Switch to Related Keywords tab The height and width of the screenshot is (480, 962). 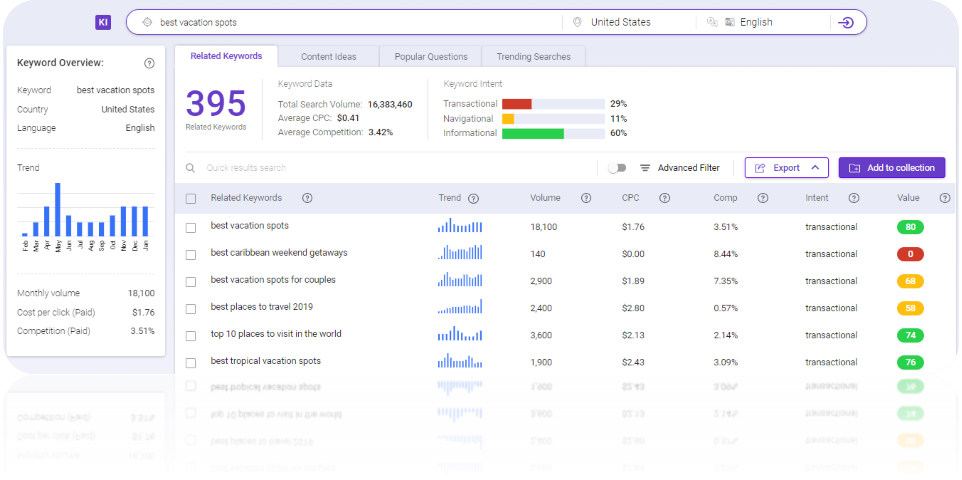226,56
